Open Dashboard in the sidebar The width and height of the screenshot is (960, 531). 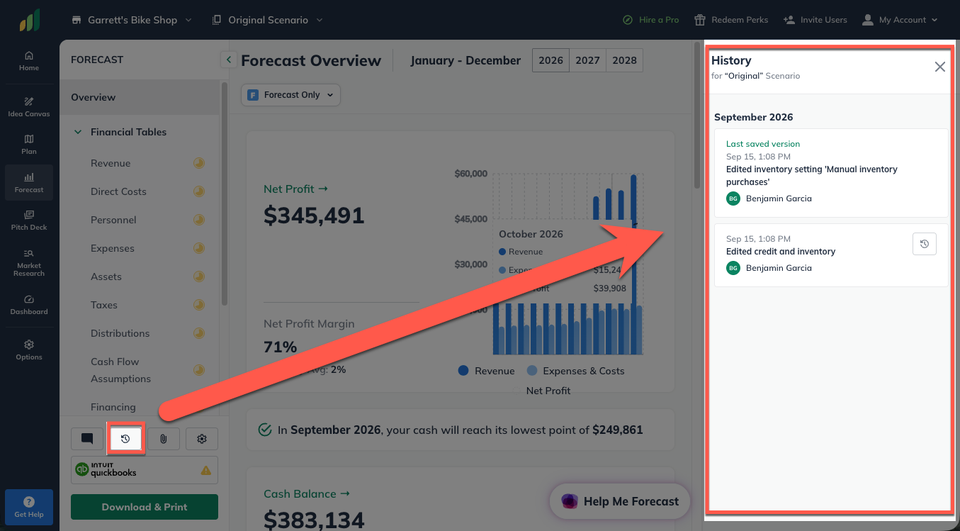point(29,305)
